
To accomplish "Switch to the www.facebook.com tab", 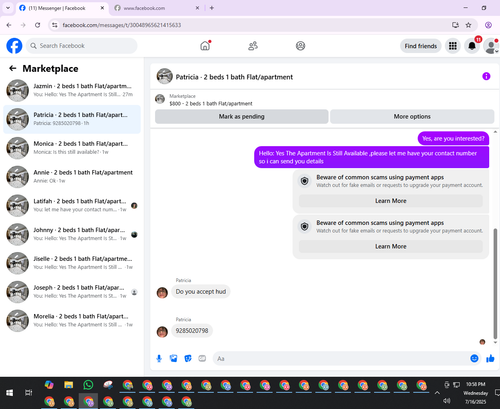I will (x=156, y=8).
